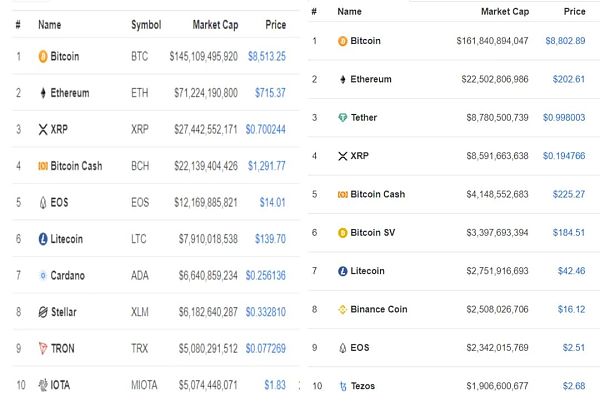This screenshot has height=401, width=600.
Task: Click the Stellar rocket icon
Action: (x=42, y=312)
